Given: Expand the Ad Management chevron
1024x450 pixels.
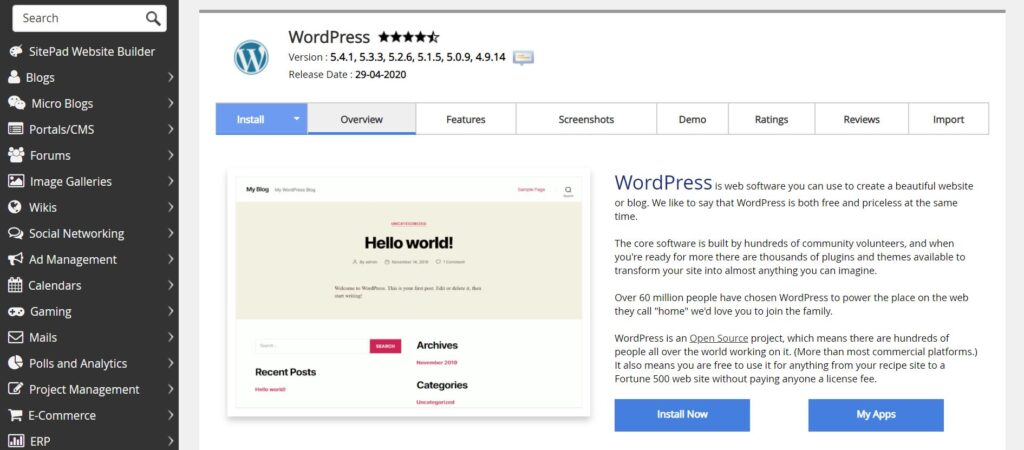Looking at the screenshot, I should point(170,259).
